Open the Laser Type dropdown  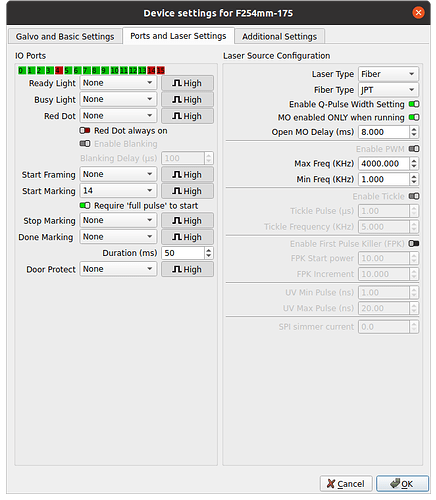coord(388,74)
